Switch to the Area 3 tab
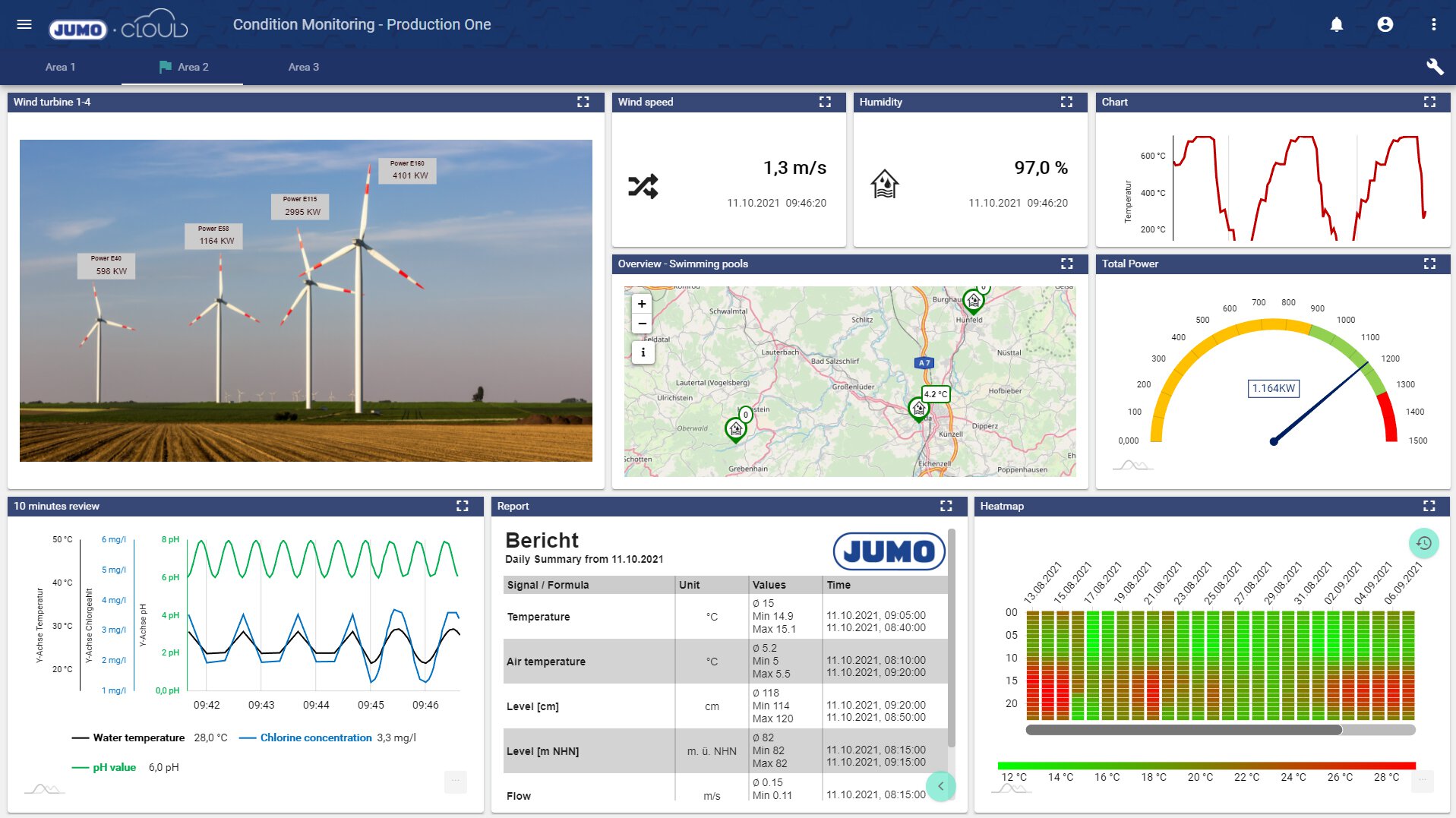Screen dimensions: 1456x818 tap(303, 67)
